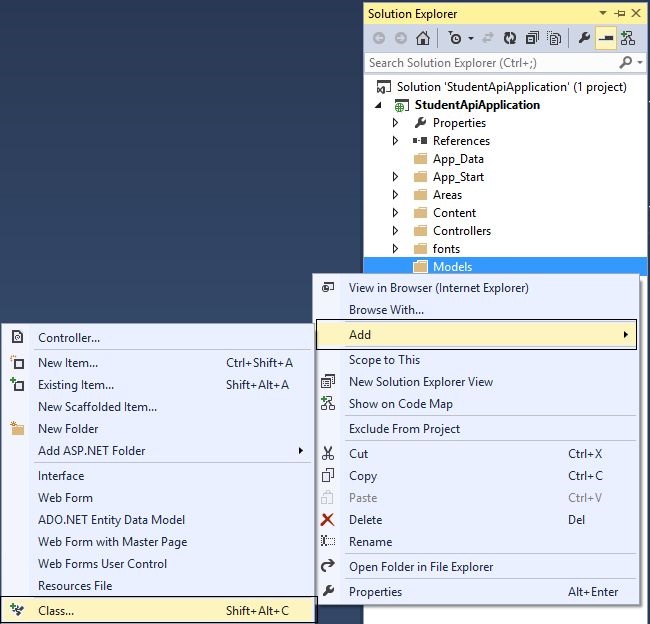Click Delete in the context menu
Image resolution: width=650 pixels, height=624 pixels.
(x=476, y=520)
